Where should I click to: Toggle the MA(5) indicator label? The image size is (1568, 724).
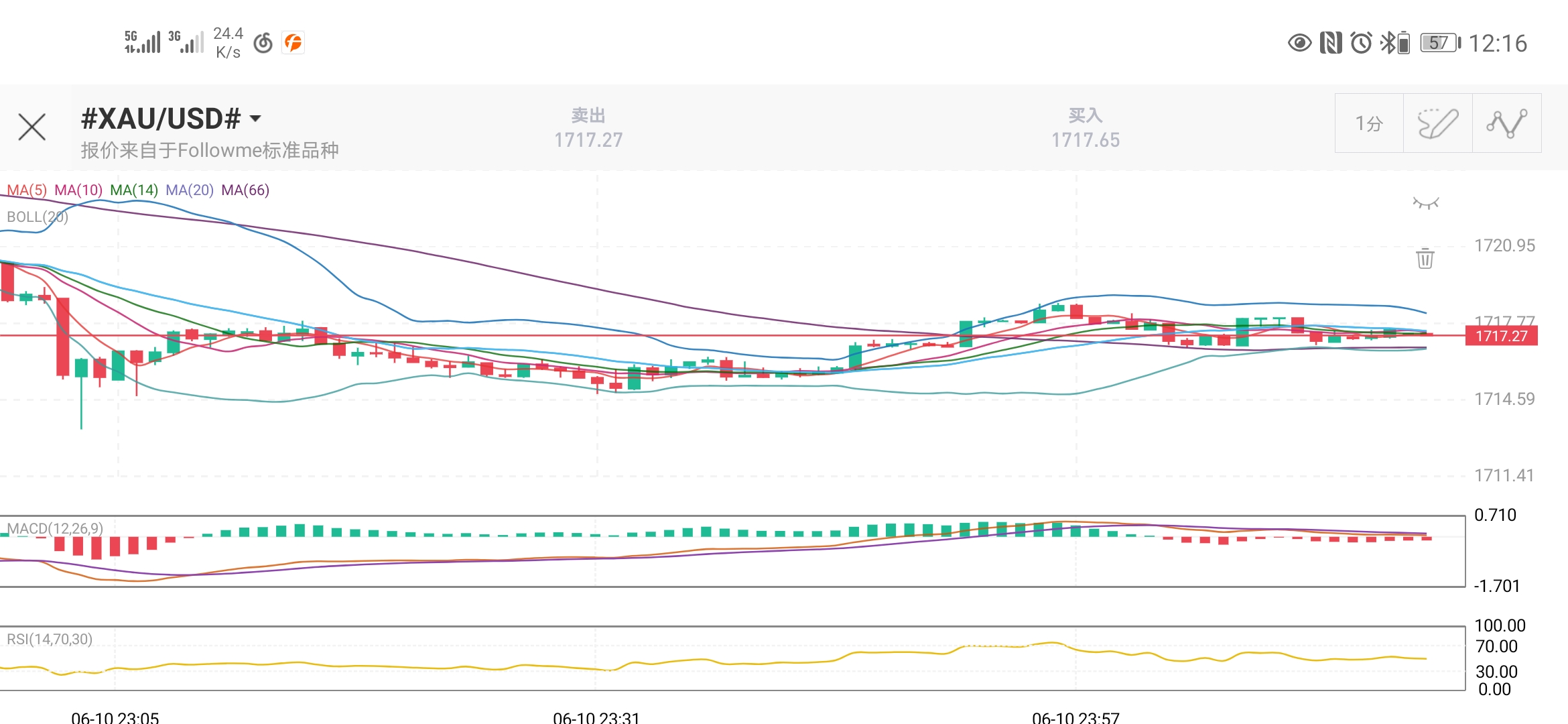click(x=27, y=190)
